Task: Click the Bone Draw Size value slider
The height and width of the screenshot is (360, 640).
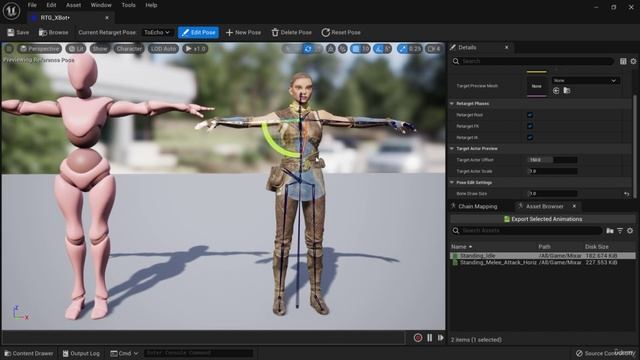Action: click(552, 194)
